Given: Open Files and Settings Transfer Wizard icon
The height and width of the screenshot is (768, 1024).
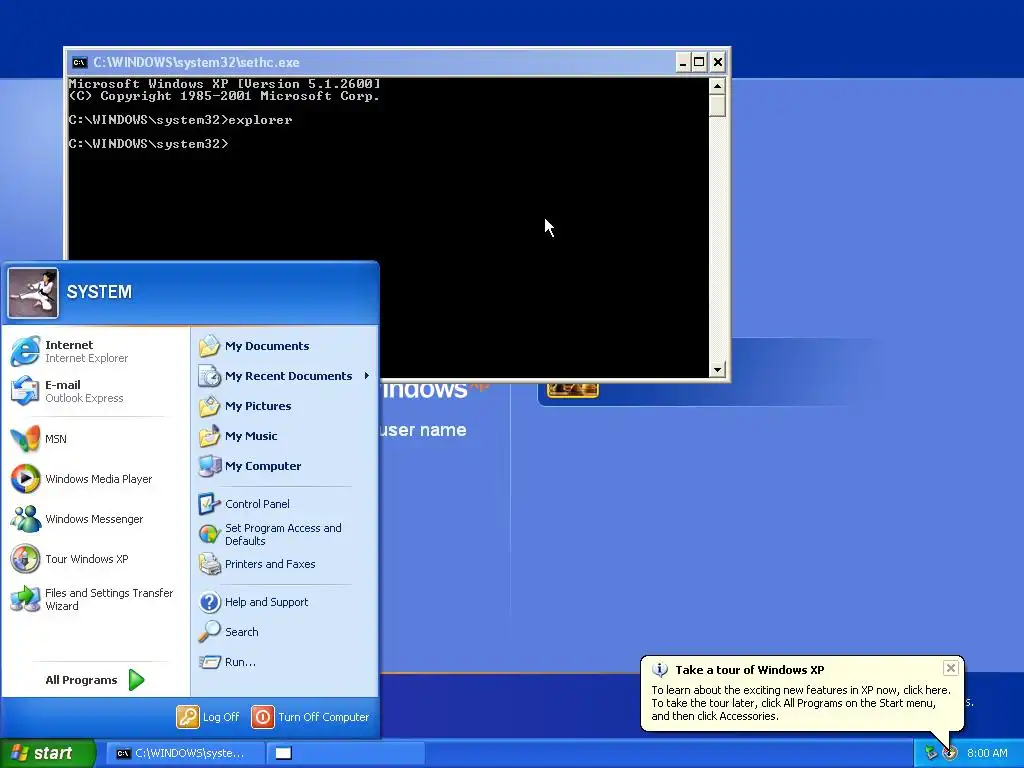Looking at the screenshot, I should pyautogui.click(x=25, y=599).
